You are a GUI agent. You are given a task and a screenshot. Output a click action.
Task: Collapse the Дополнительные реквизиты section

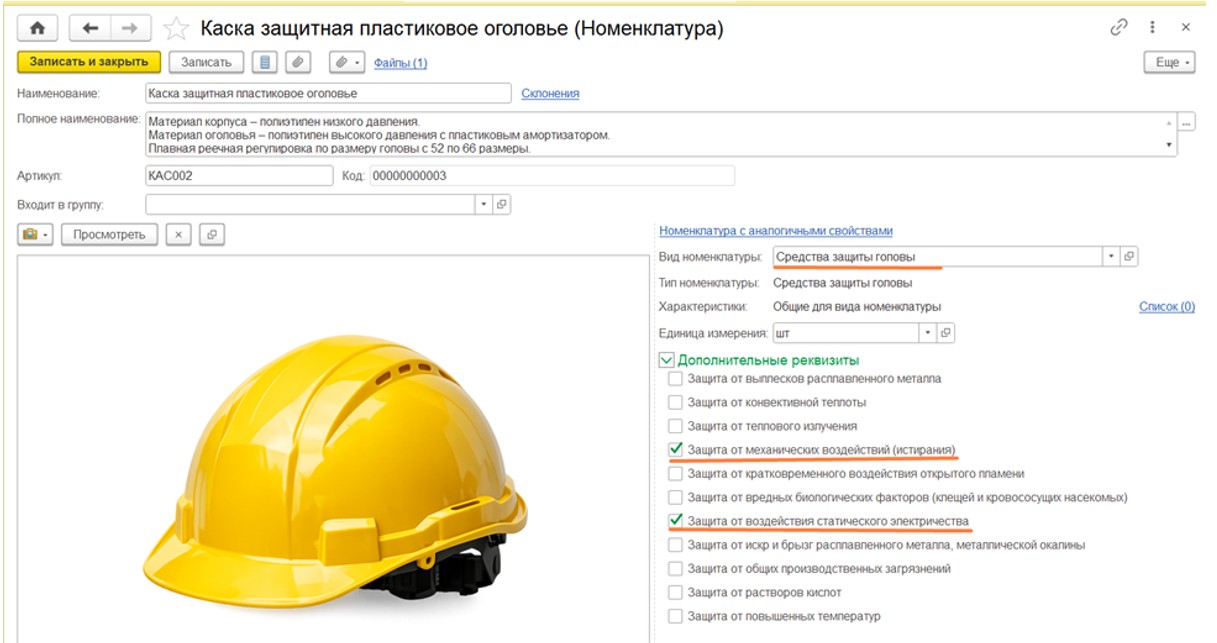click(x=666, y=359)
